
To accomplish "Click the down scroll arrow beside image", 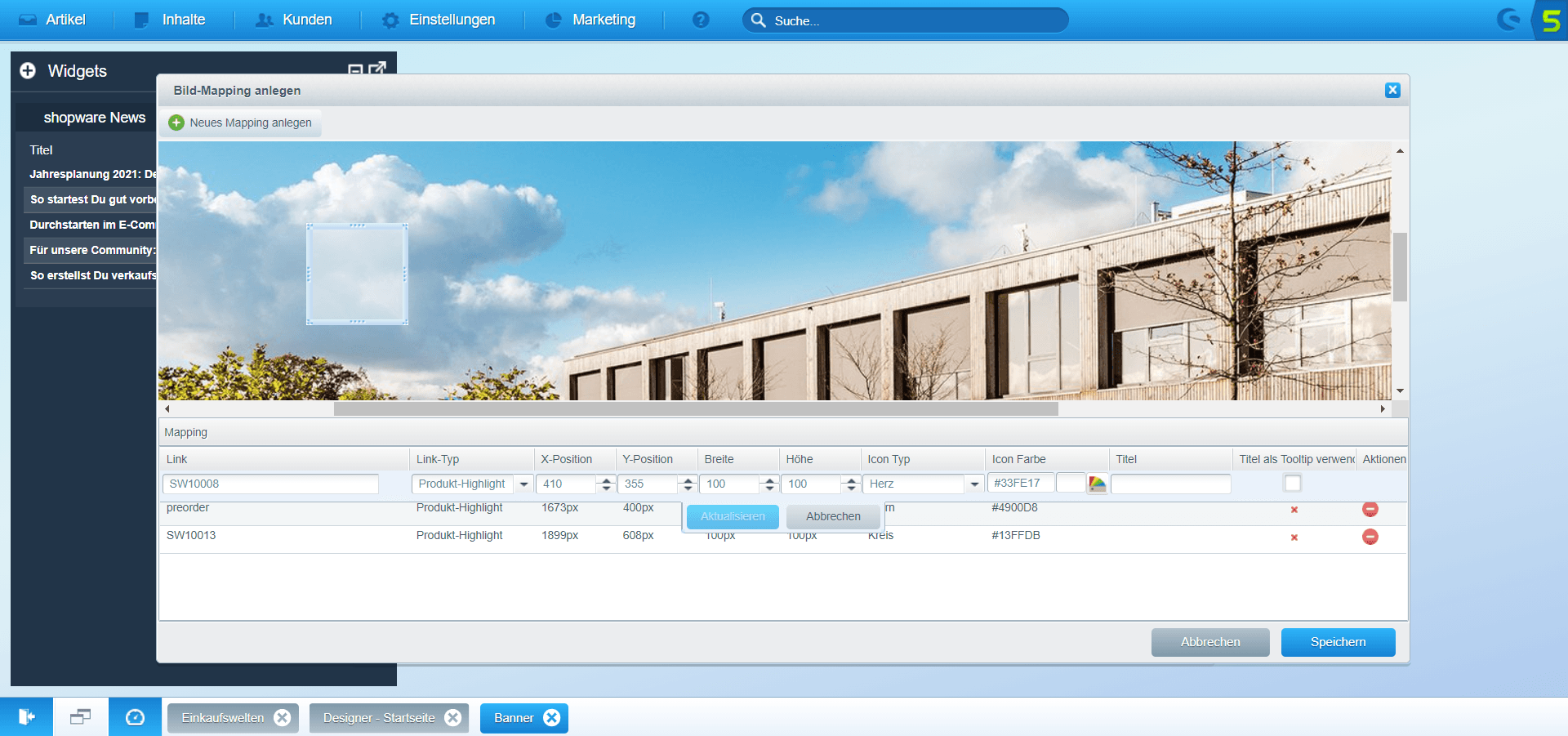I will tap(1400, 391).
